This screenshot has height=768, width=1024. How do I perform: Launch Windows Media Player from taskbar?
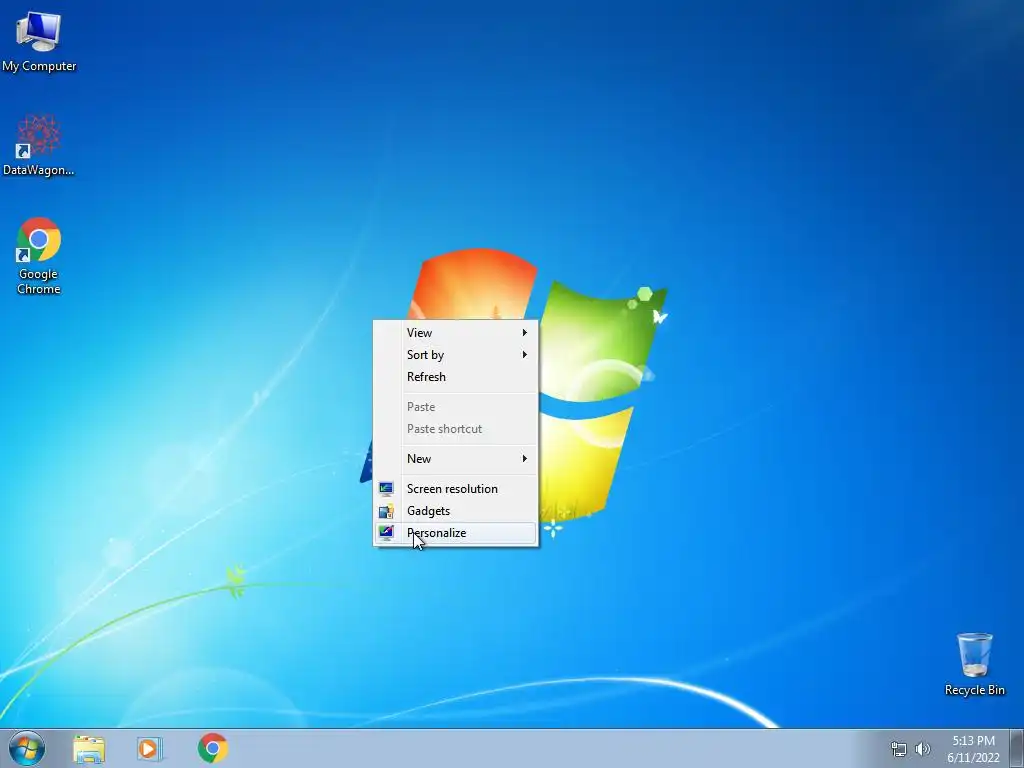click(150, 748)
